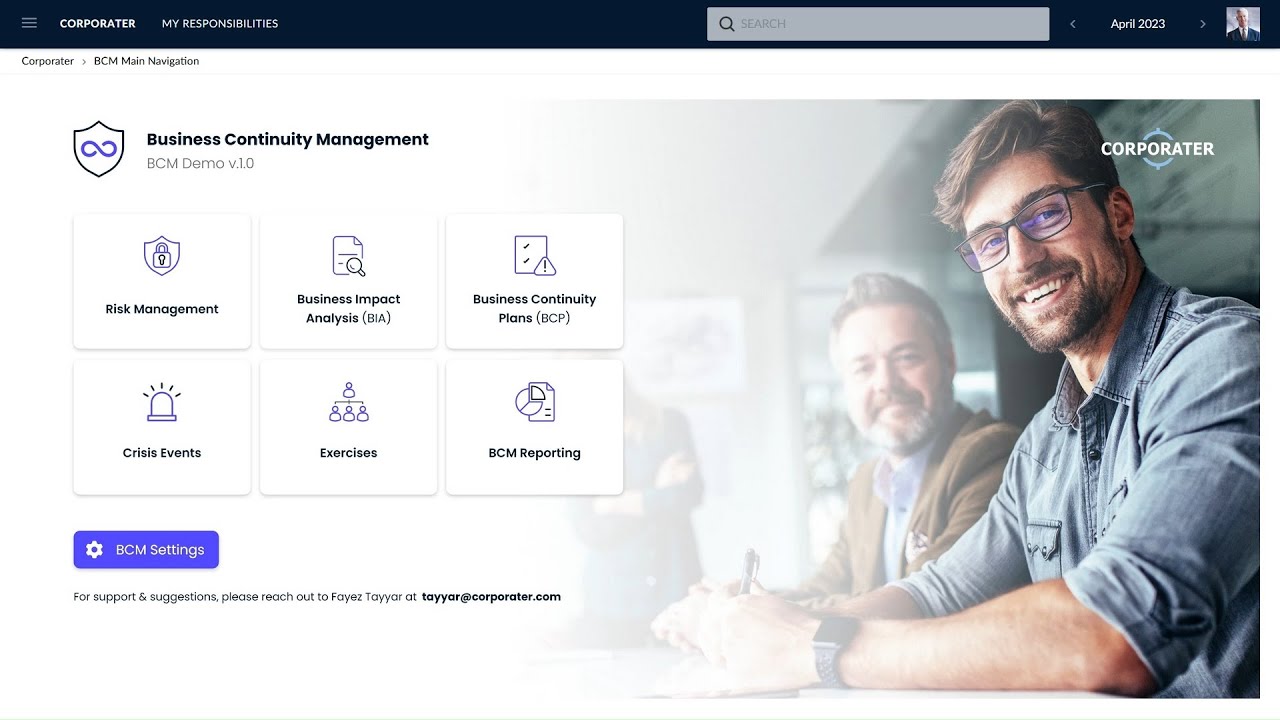Open MY RESPONSIBILITIES from the top bar

click(219, 23)
